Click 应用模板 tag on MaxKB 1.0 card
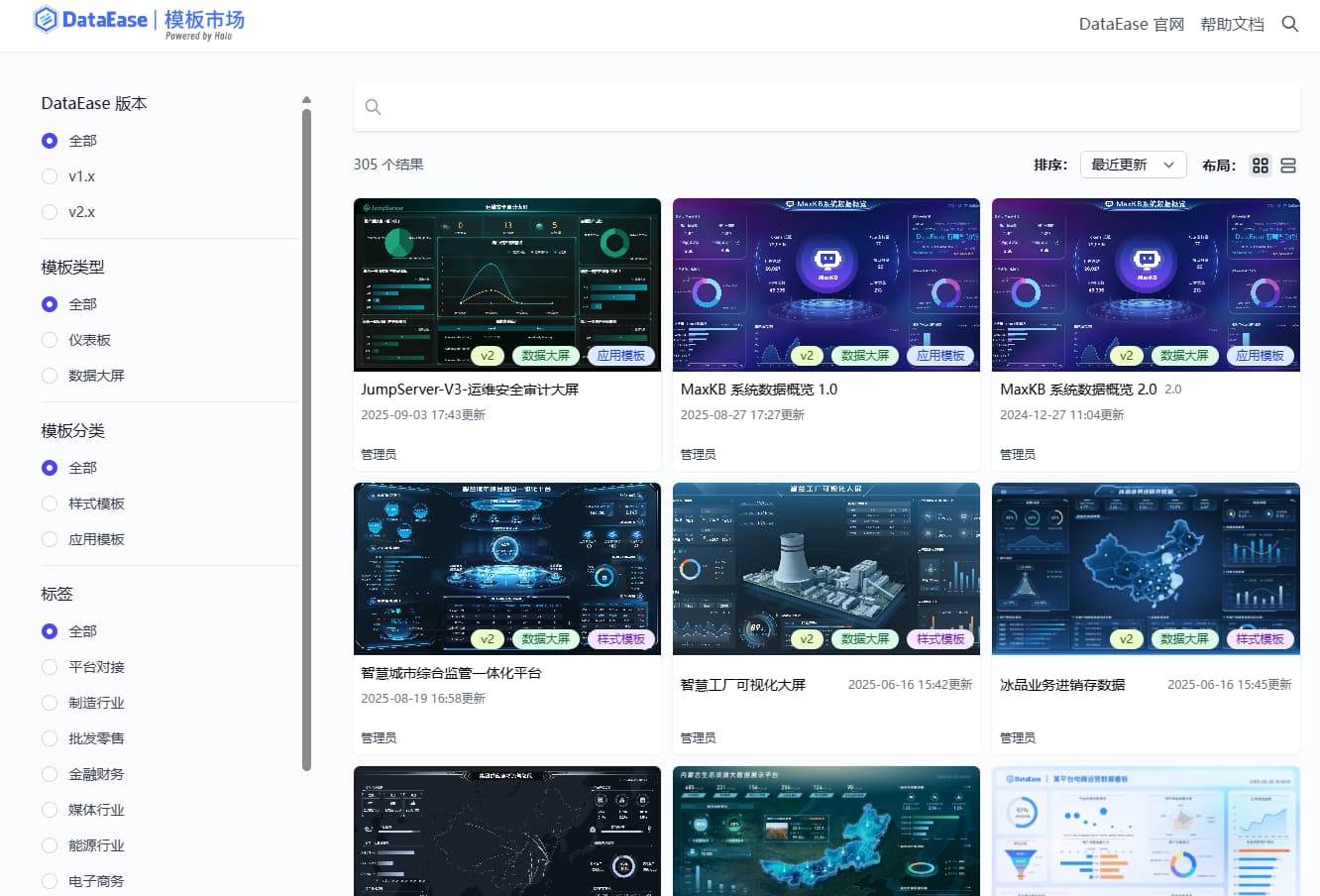 click(939, 356)
